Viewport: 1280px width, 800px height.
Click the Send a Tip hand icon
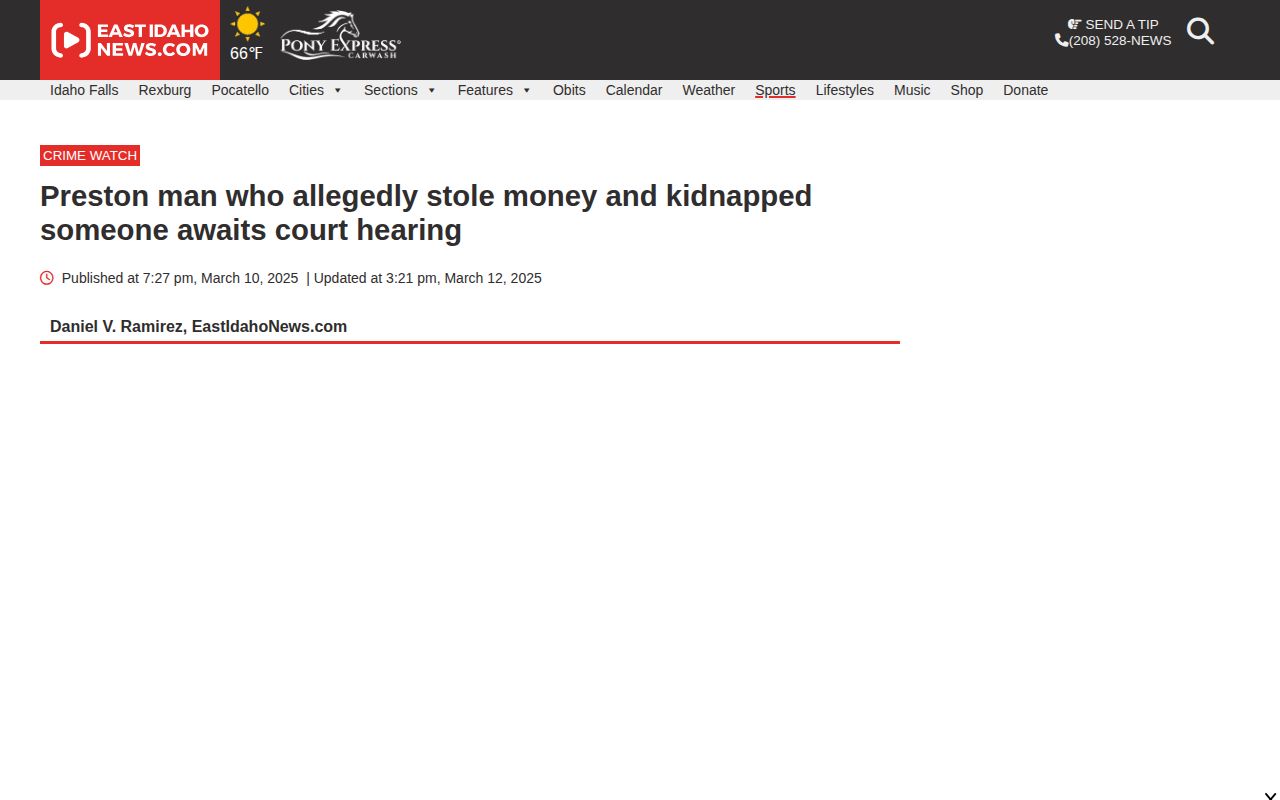[x=1075, y=24]
